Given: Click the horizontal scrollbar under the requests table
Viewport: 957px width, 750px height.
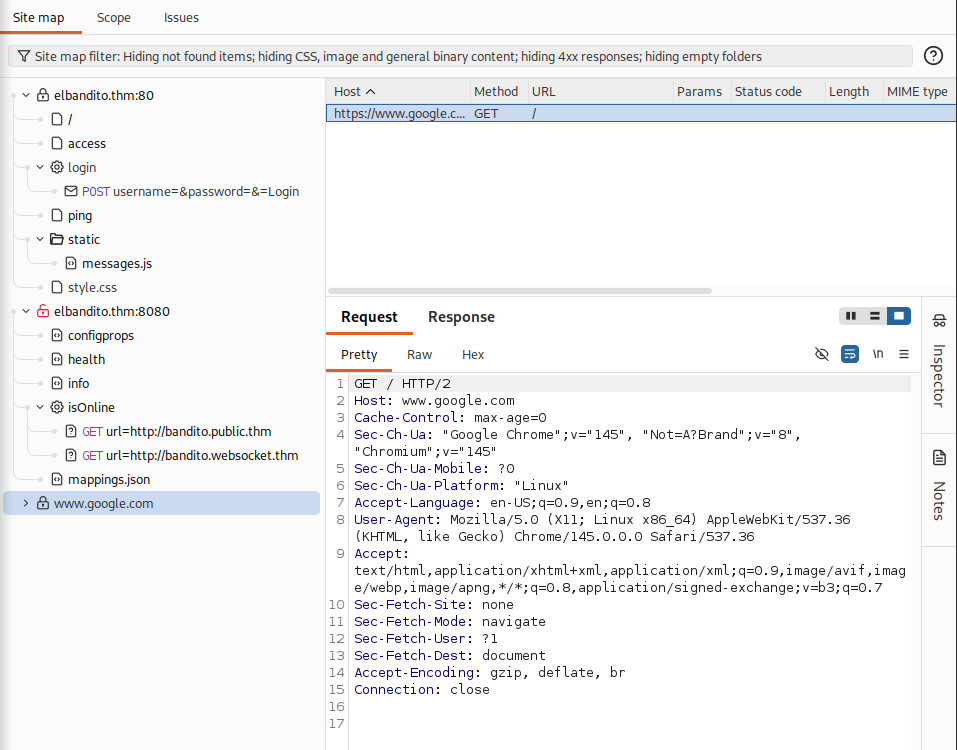Looking at the screenshot, I should (520, 290).
